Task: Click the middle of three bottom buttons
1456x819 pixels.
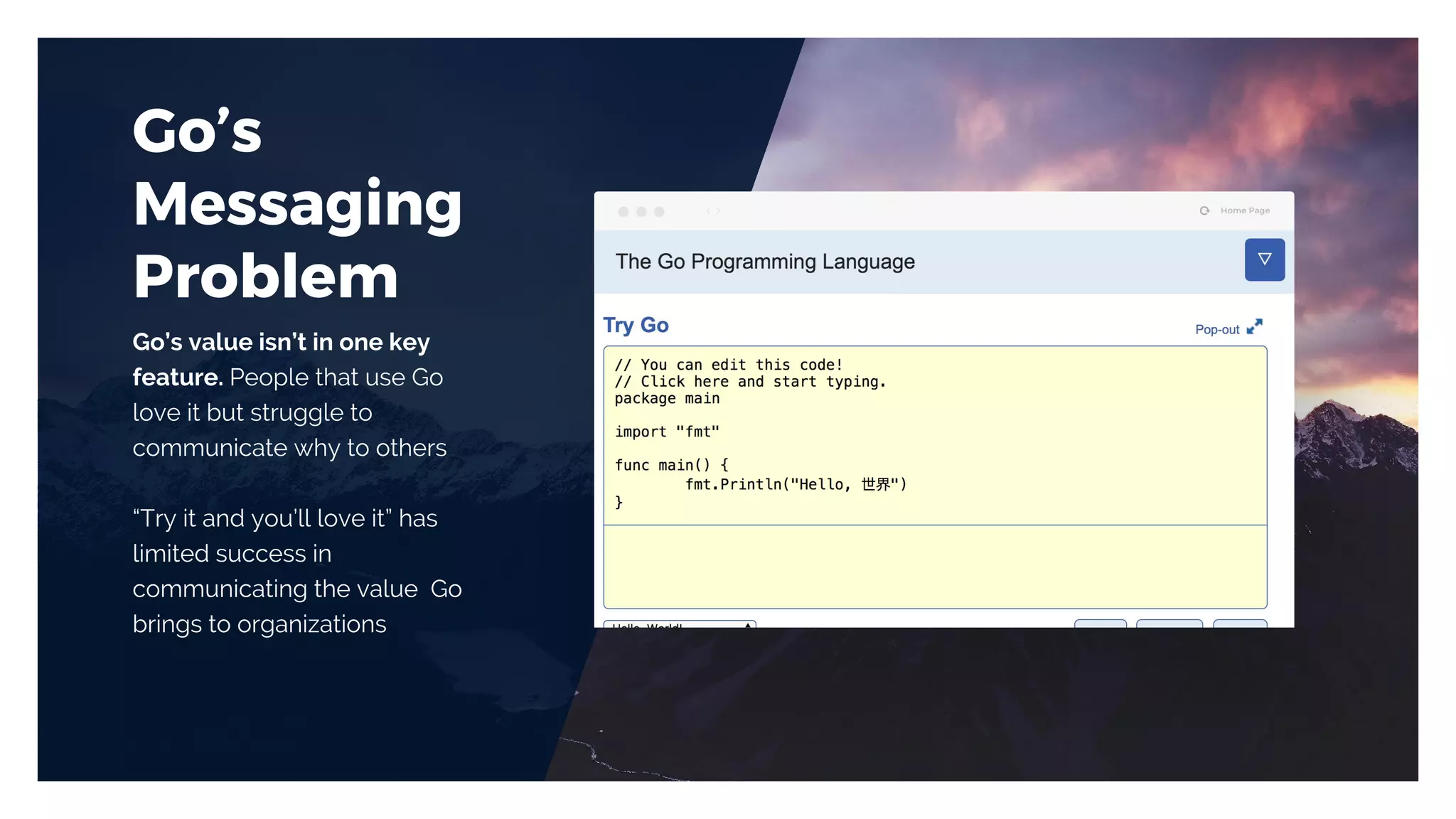Action: (1169, 623)
